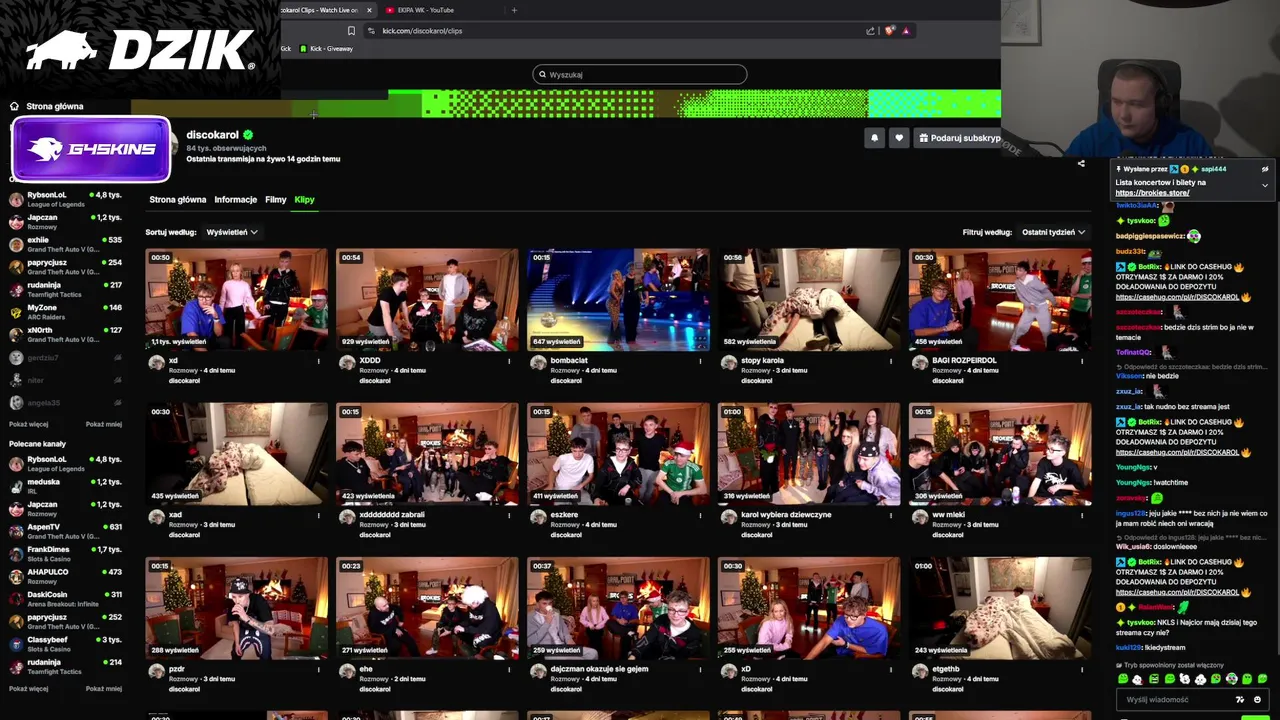The image size is (1280, 720).
Task: Click the share icon above the chat panel
Action: 1081,163
